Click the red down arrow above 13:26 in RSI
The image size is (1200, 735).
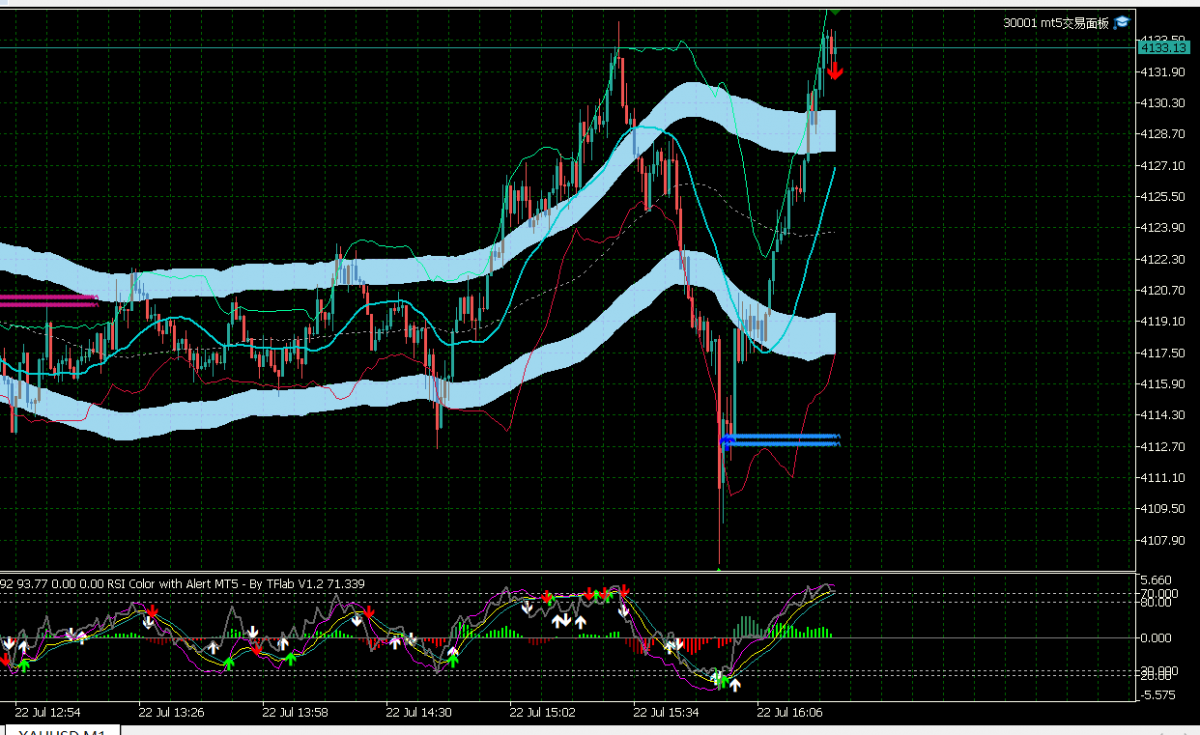(x=152, y=610)
